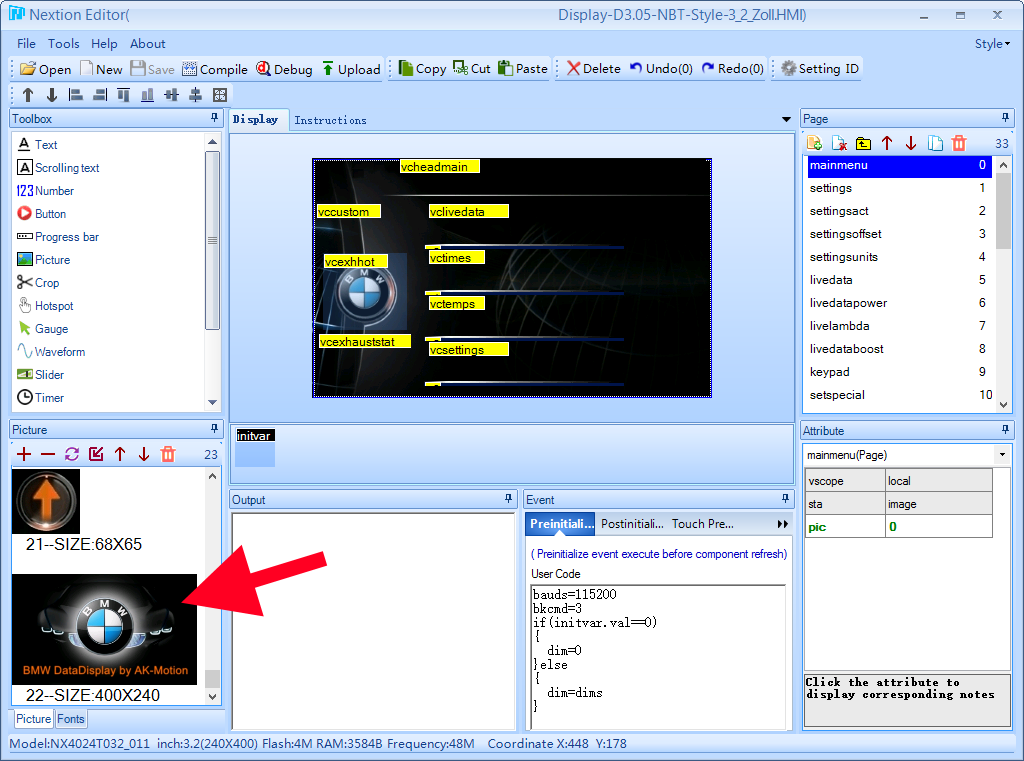Select the BMW DataDisplay picture thumbnail
1024x761 pixels.
[104, 628]
